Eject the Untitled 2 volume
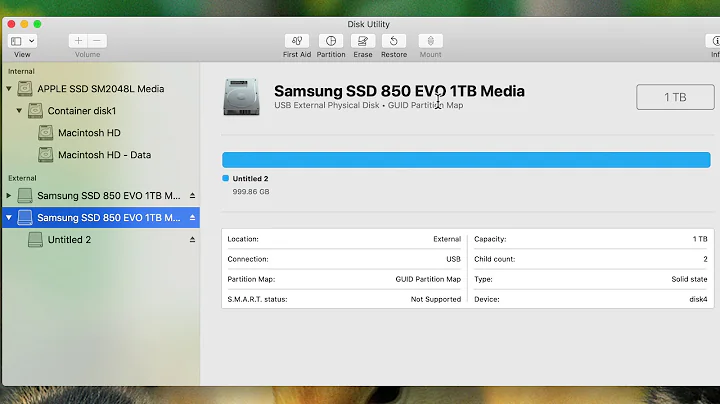The height and width of the screenshot is (404, 720). 192,240
